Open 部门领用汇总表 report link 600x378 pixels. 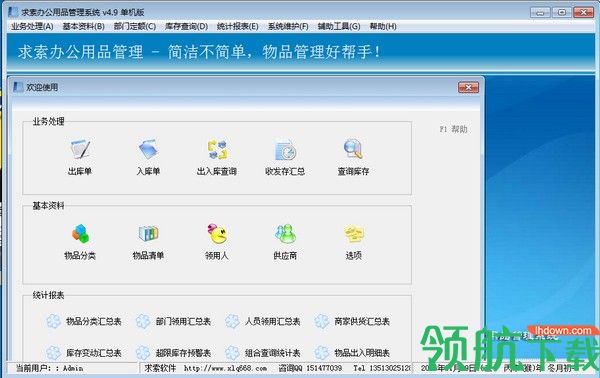click(x=183, y=321)
